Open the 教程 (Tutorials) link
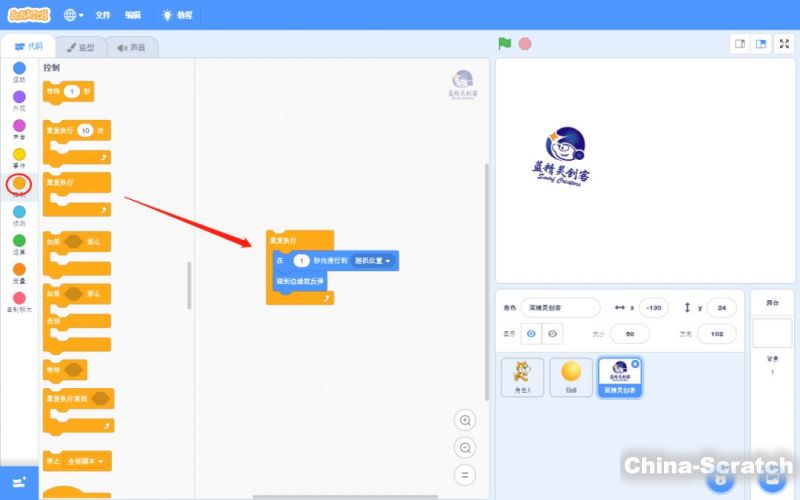This screenshot has height=500, width=800. (x=180, y=15)
